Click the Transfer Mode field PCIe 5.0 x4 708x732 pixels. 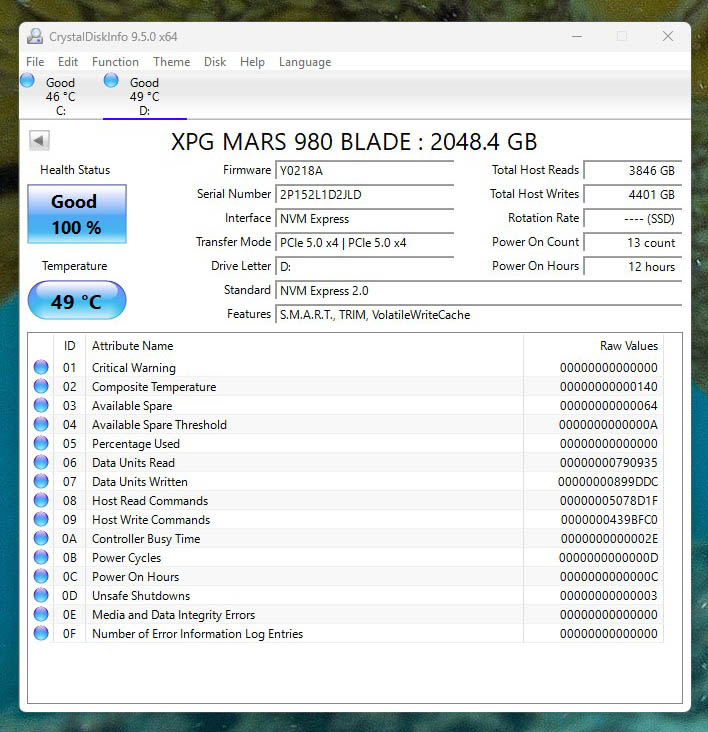tap(365, 243)
